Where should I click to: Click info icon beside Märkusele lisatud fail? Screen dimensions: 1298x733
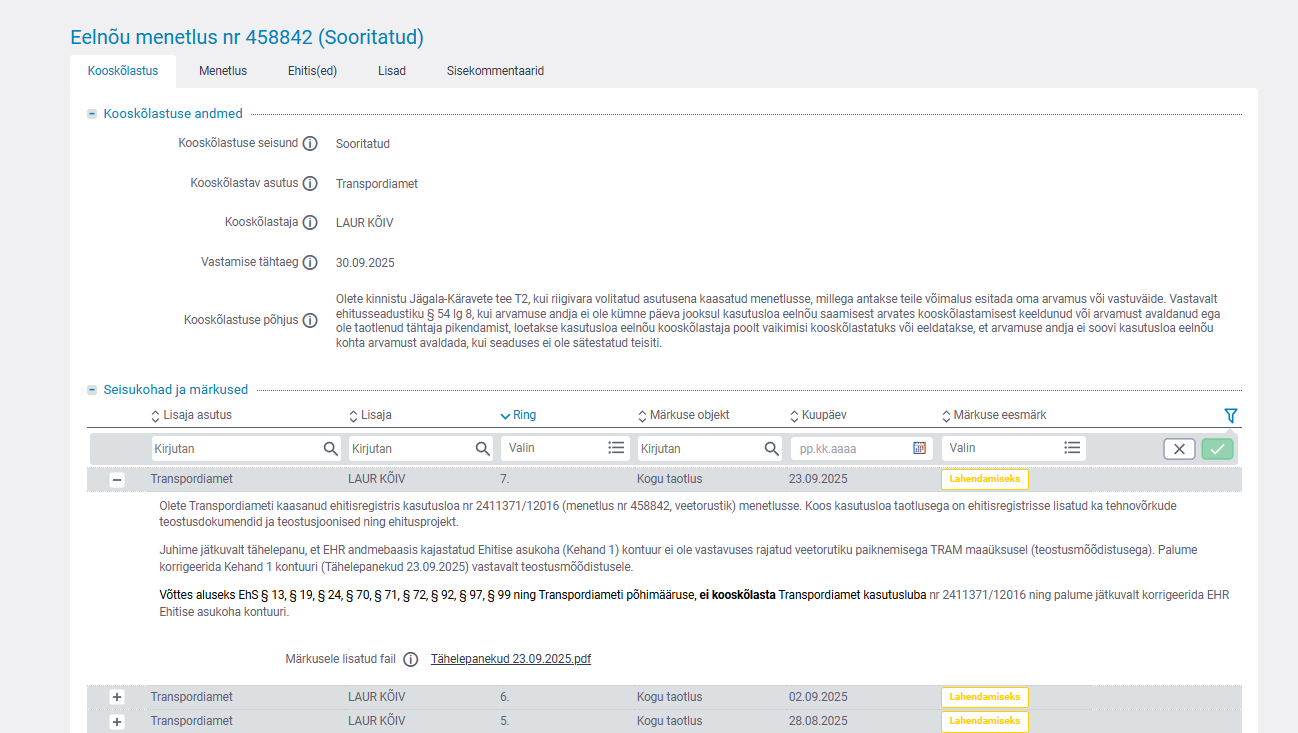pyautogui.click(x=410, y=659)
